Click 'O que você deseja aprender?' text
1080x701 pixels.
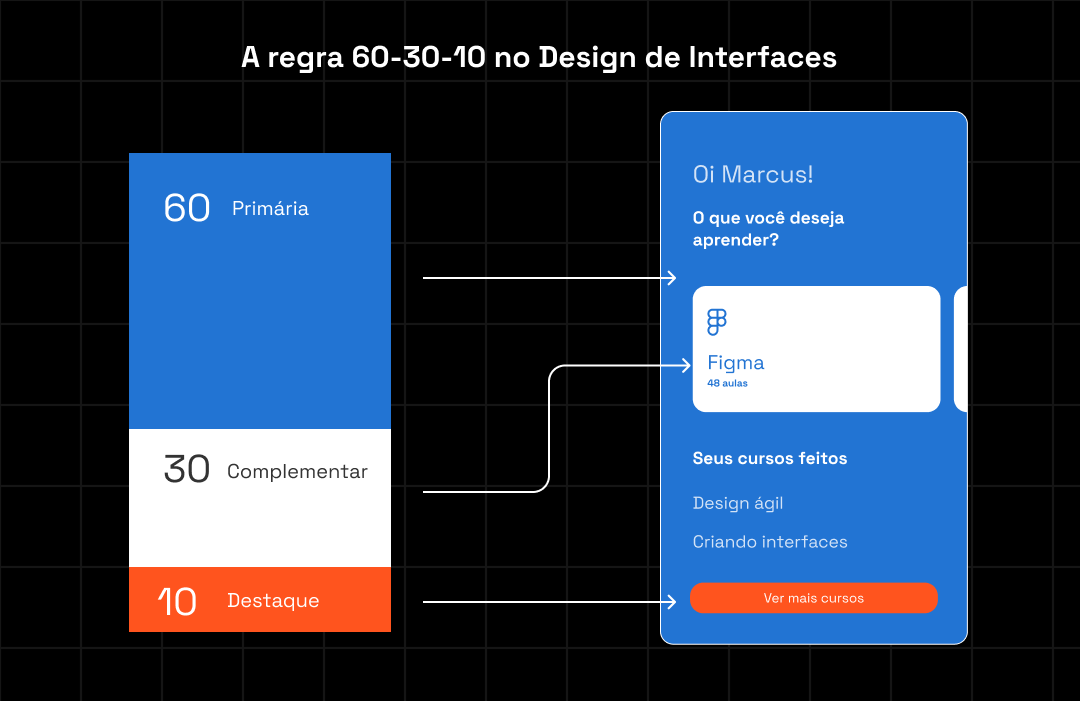(x=768, y=229)
